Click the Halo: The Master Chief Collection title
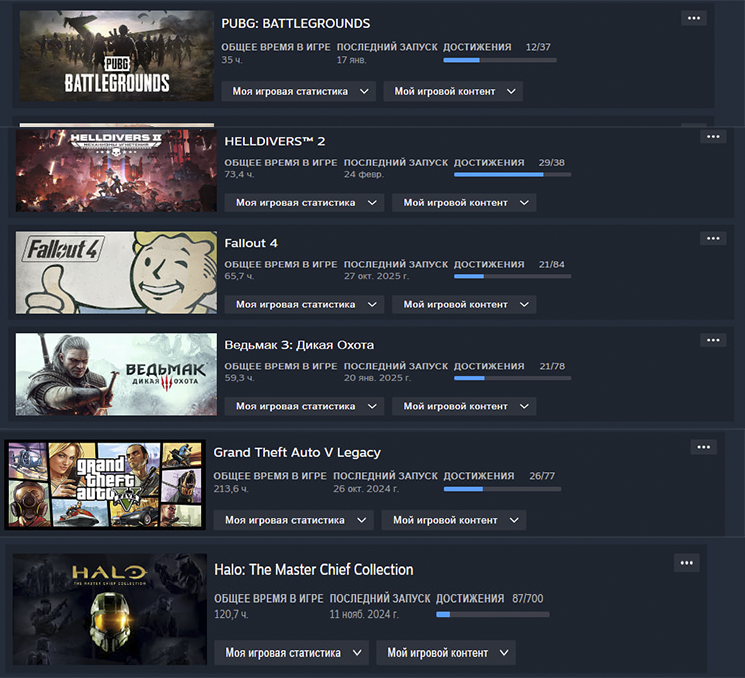Viewport: 745px width, 678px height. (x=313, y=570)
